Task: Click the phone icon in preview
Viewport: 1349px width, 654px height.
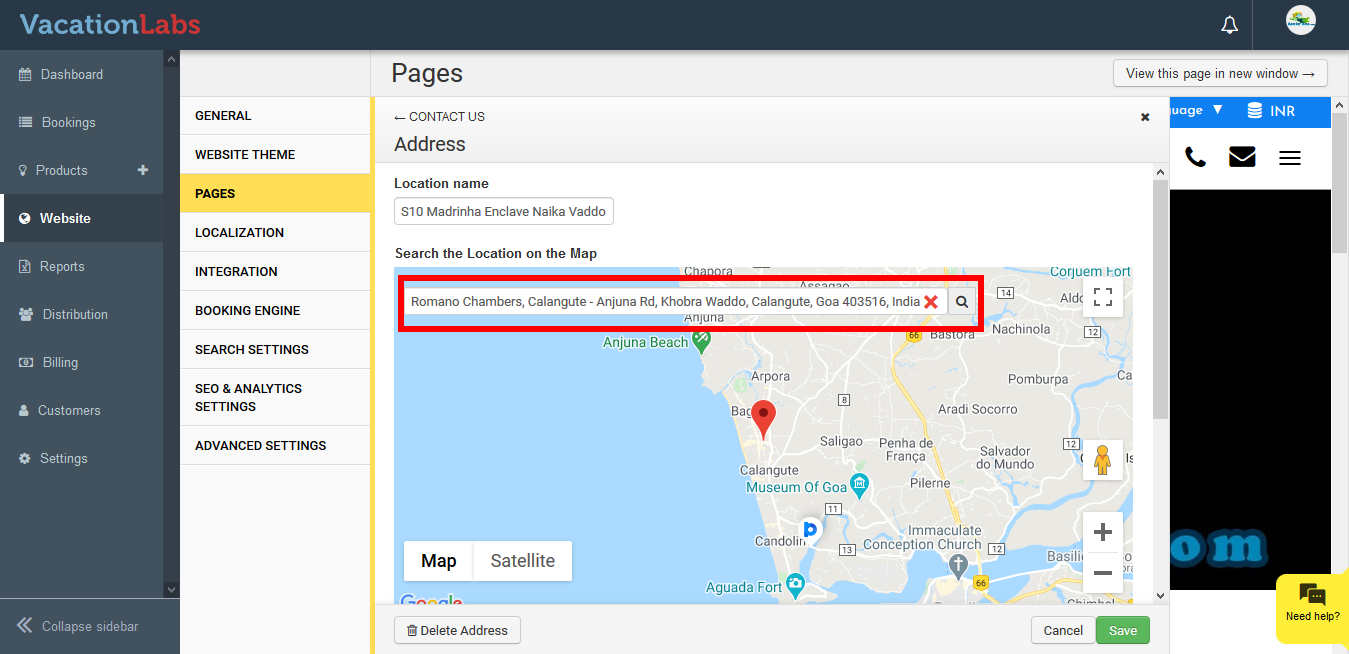Action: pos(1195,157)
